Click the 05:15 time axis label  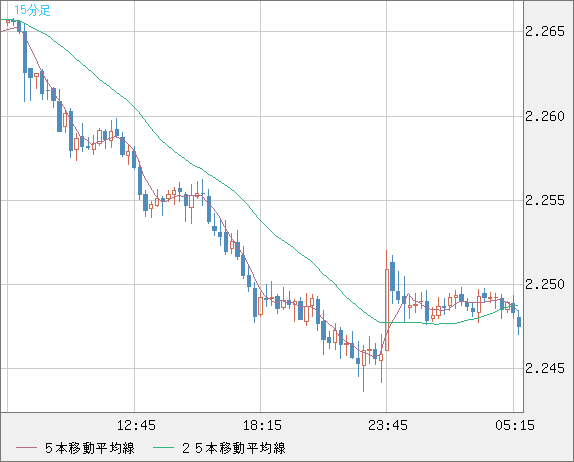click(515, 425)
